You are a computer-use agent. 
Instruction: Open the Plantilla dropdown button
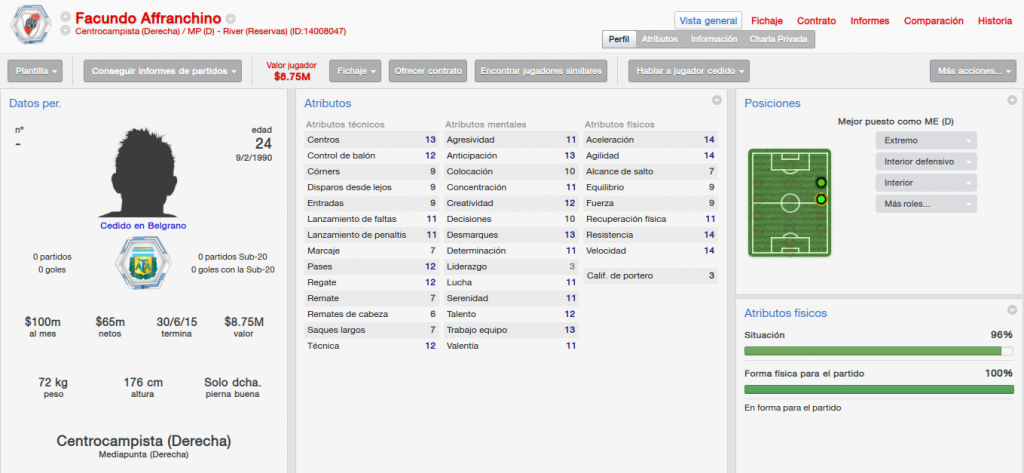coord(35,71)
